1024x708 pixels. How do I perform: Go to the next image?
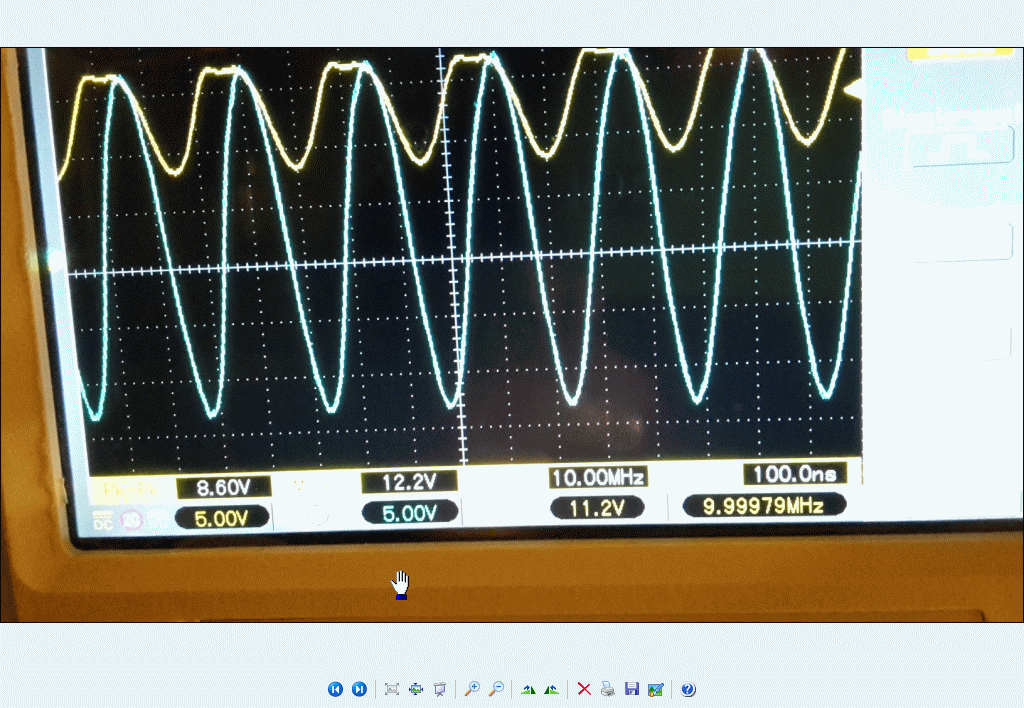[x=359, y=689]
